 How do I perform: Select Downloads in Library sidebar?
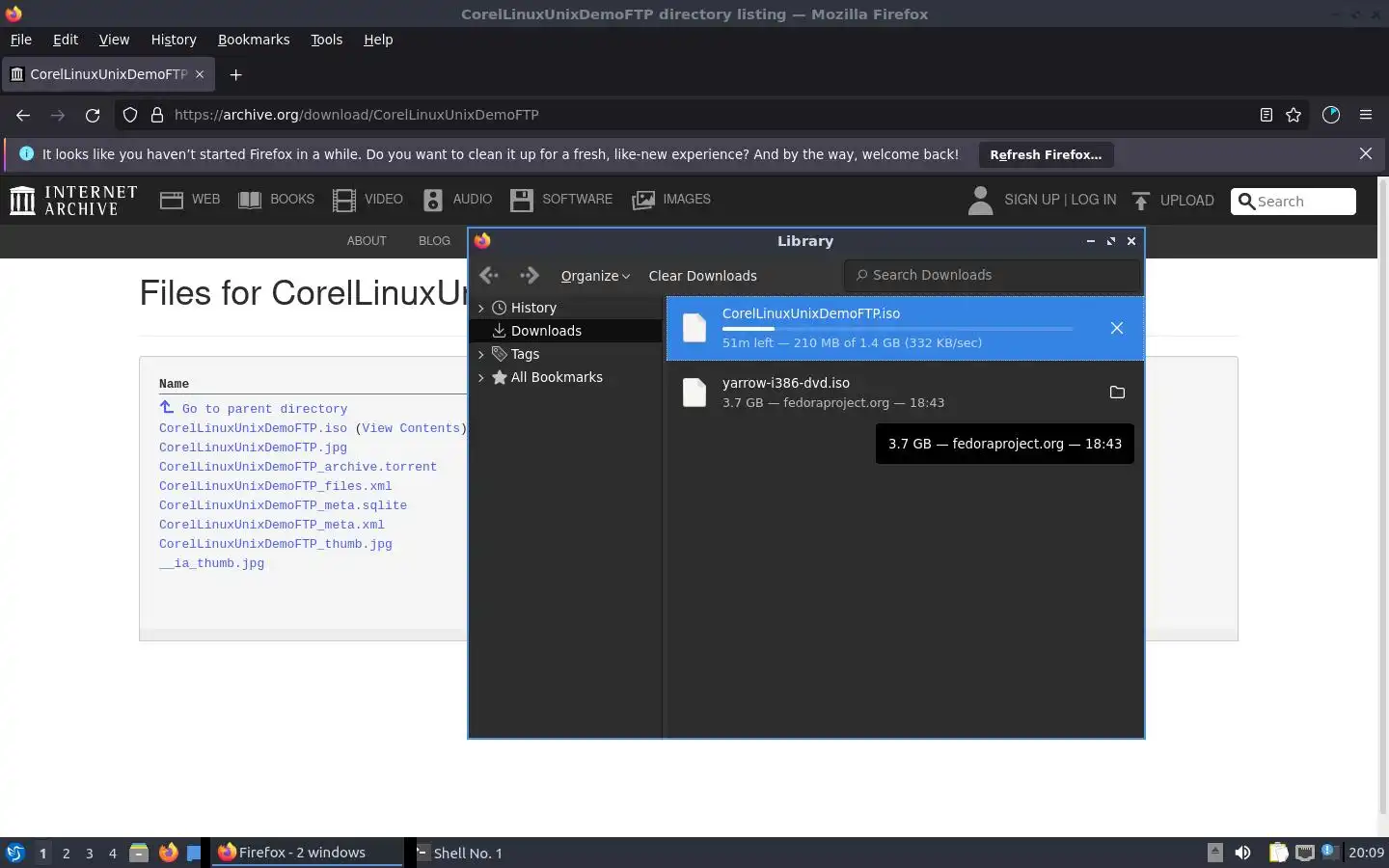click(546, 331)
